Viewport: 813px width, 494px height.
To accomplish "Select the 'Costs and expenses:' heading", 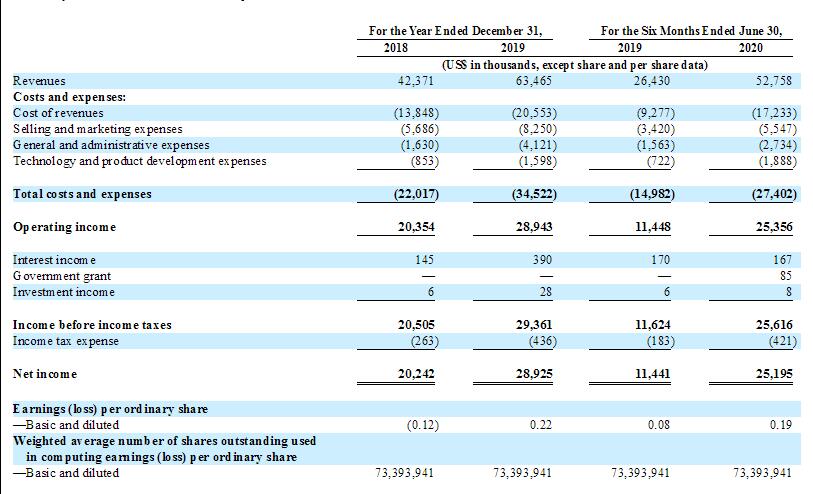I will coord(69,97).
